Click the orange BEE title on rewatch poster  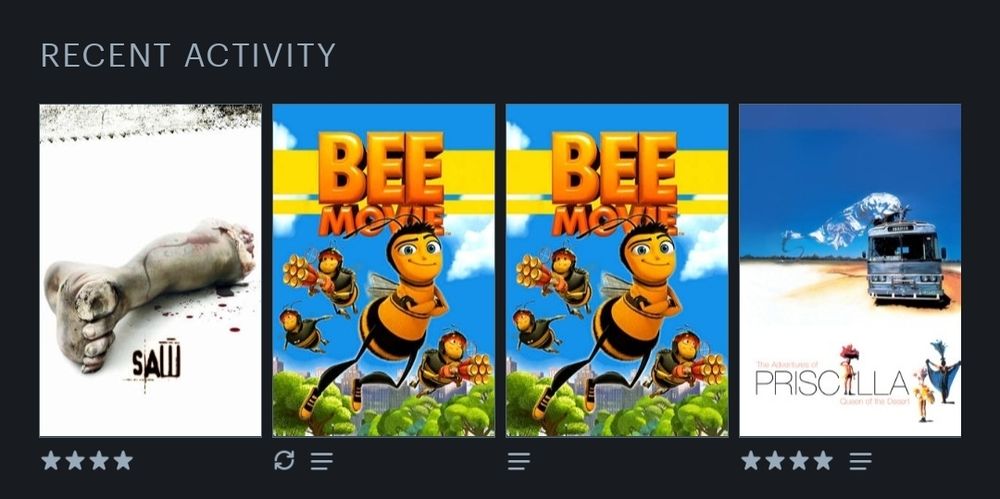tap(381, 168)
